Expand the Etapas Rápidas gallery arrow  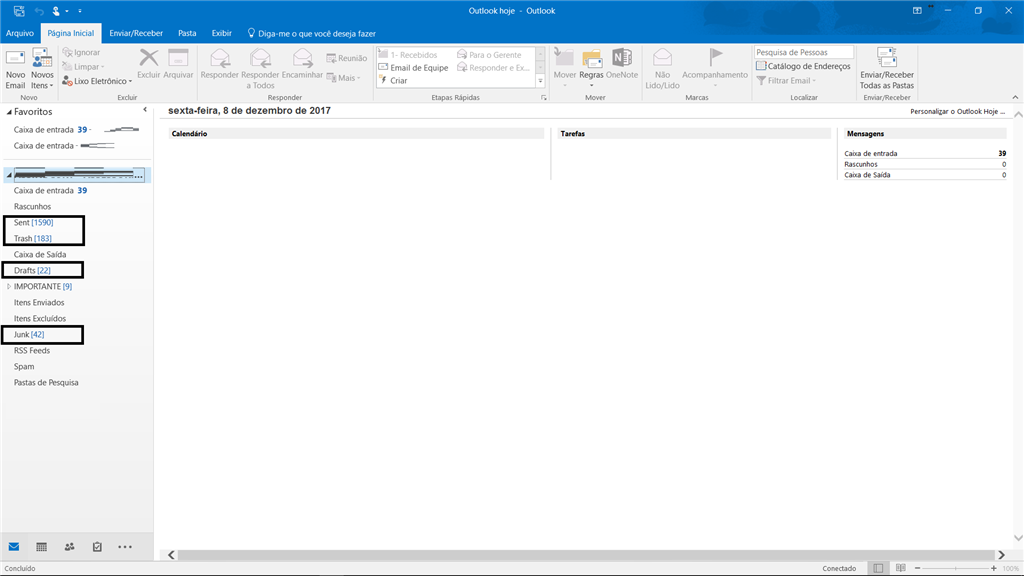point(541,81)
